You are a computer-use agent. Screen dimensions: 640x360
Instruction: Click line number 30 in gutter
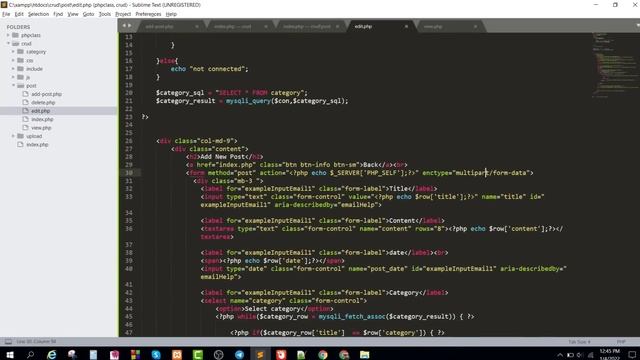coord(129,173)
